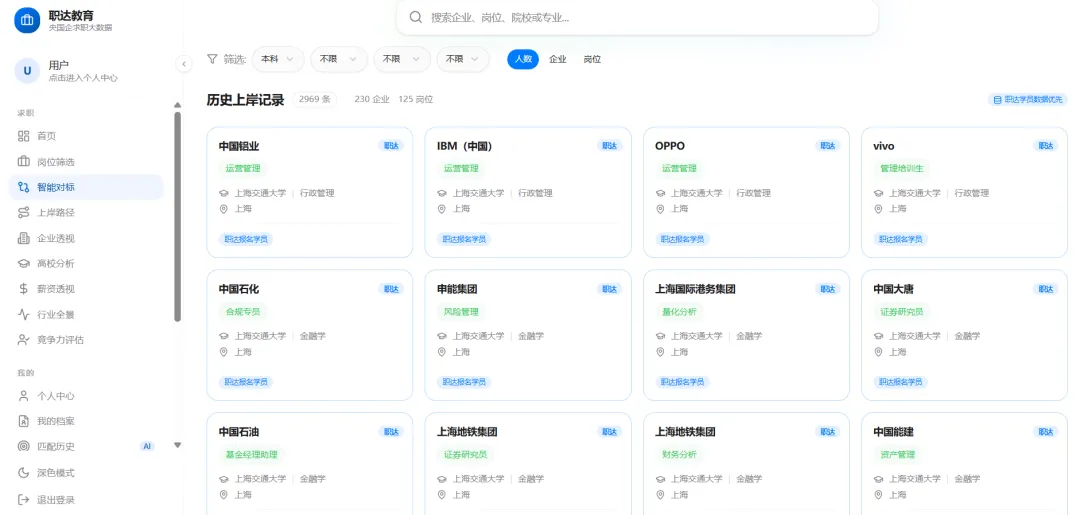The width and height of the screenshot is (1080, 515).
Task: Click the 职达报名学员 label on vivo card
Action: point(901,239)
